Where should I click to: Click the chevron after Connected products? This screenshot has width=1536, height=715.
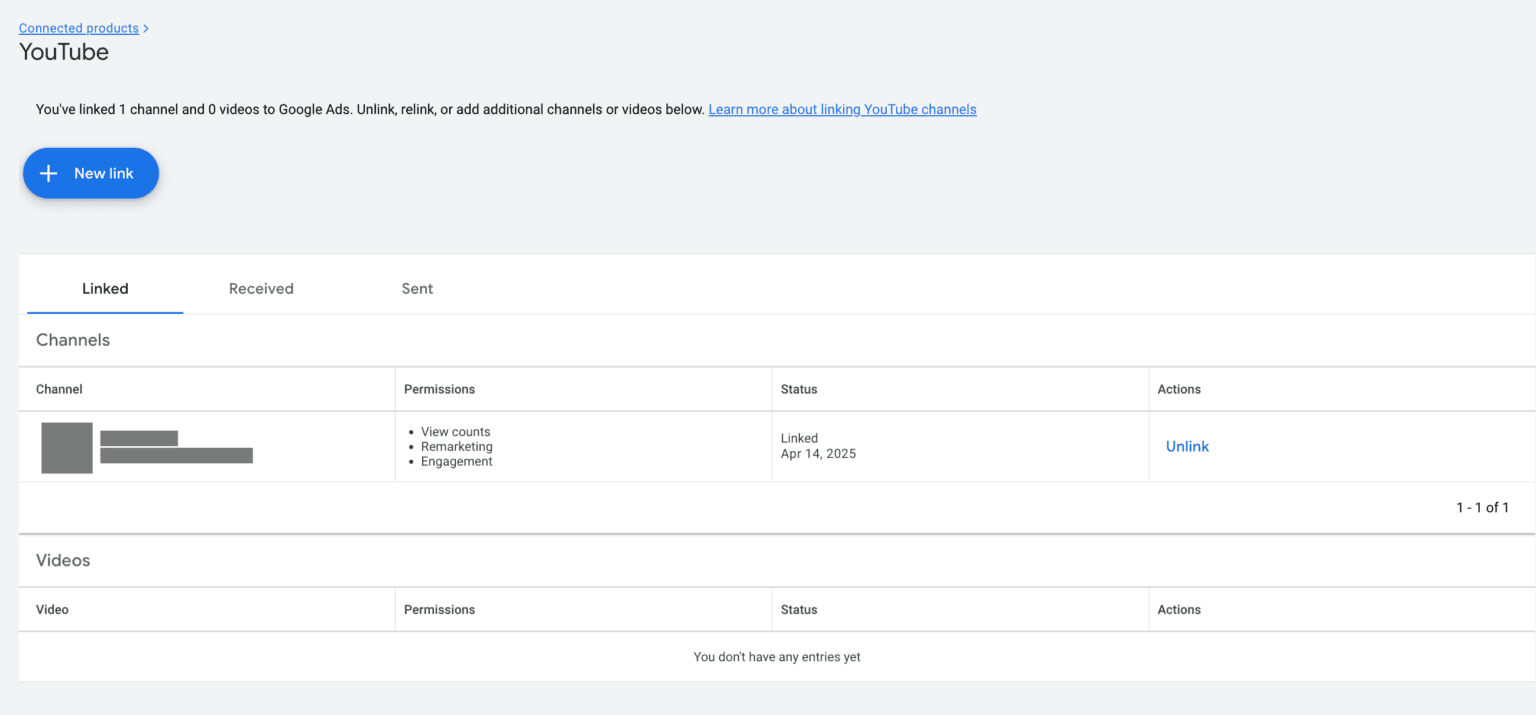[x=146, y=29]
